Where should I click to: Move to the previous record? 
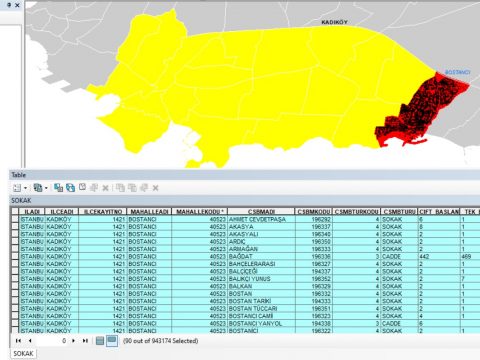(x=30, y=341)
